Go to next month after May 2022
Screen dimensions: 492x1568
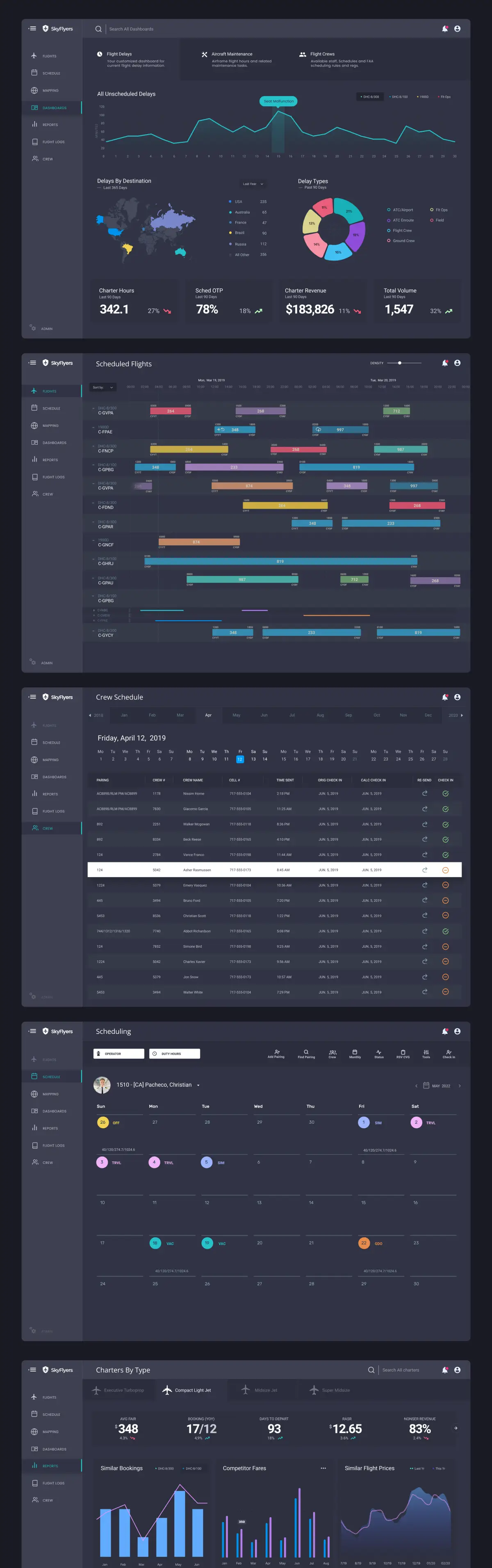[x=460, y=1085]
